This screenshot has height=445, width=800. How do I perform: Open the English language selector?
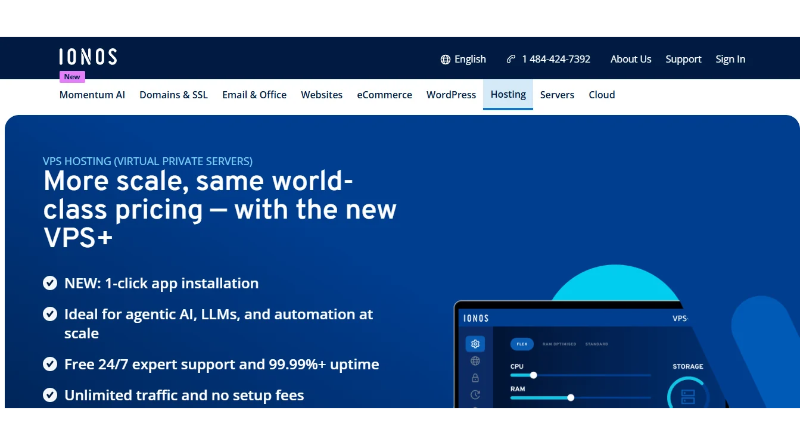[463, 59]
